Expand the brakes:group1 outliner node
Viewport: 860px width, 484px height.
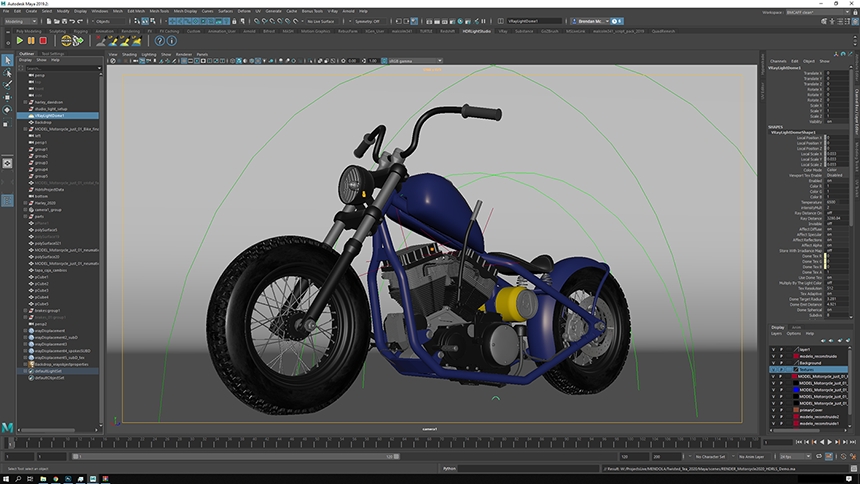click(25, 311)
